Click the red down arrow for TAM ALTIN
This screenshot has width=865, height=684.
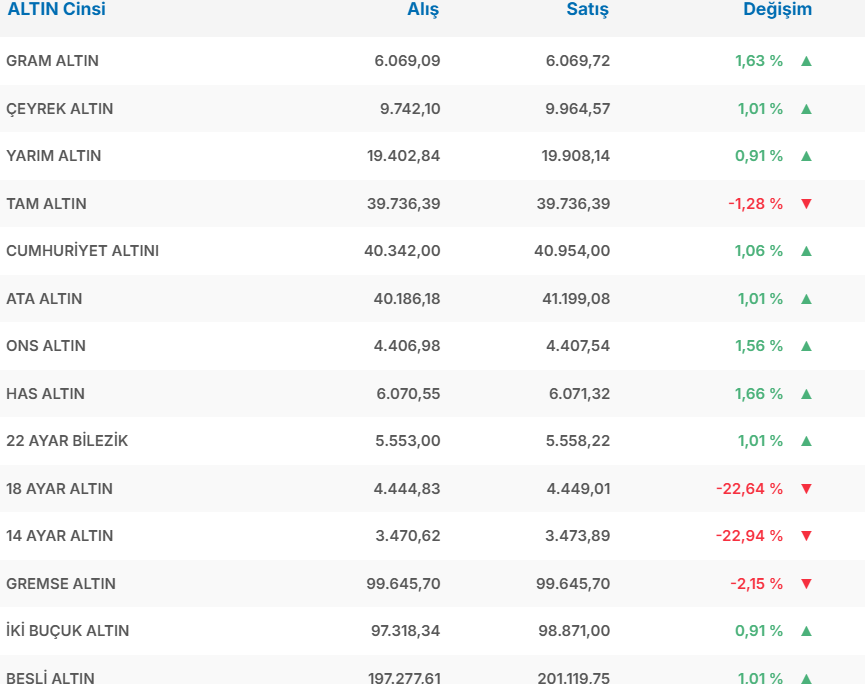point(806,204)
